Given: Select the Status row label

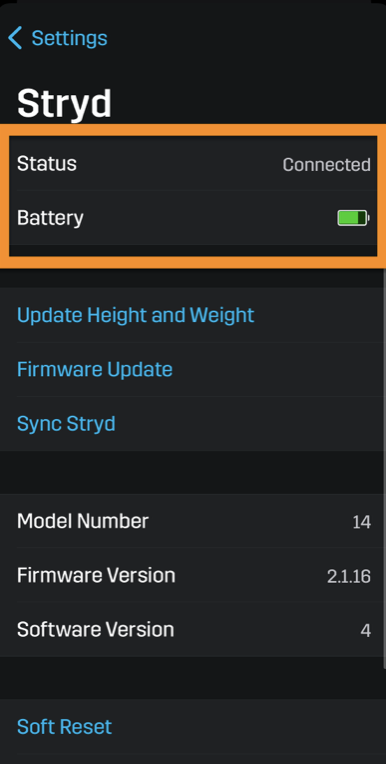Looking at the screenshot, I should (47, 164).
